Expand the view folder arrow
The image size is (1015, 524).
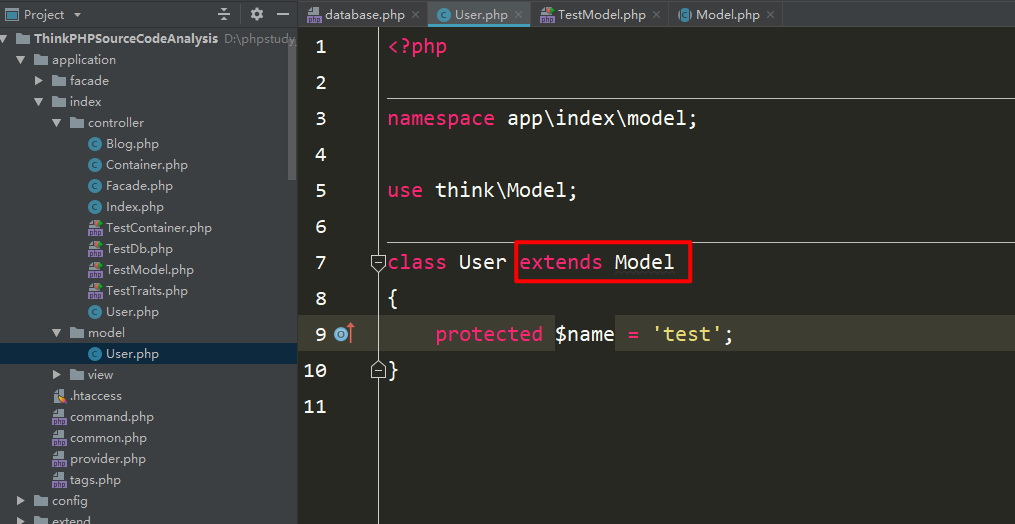click(x=57, y=374)
